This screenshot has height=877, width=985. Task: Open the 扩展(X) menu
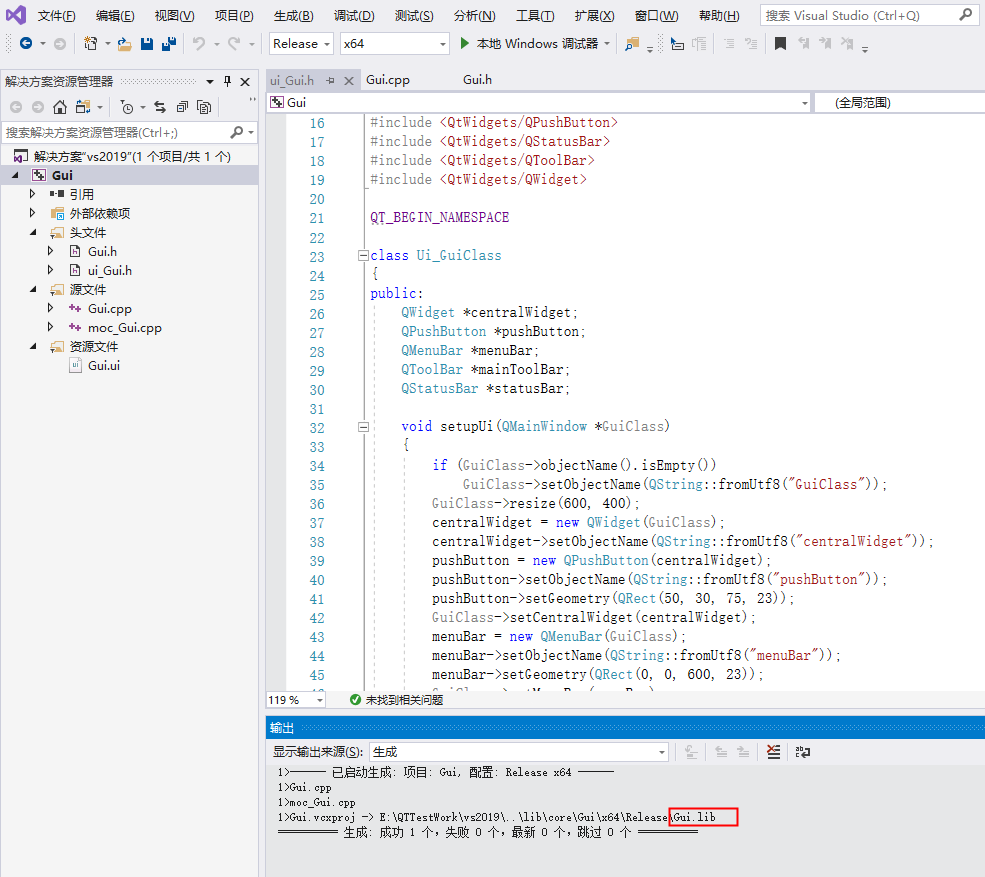pyautogui.click(x=594, y=16)
